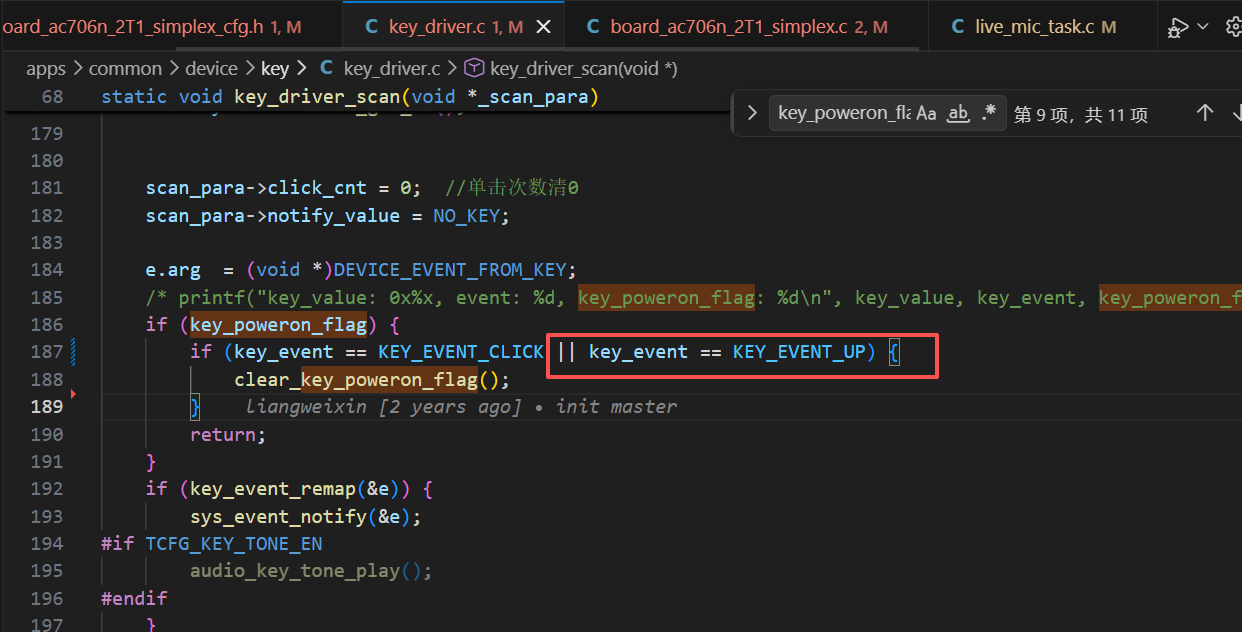Go to previous match arrow
Image resolution: width=1242 pixels, height=632 pixels.
tap(1205, 114)
